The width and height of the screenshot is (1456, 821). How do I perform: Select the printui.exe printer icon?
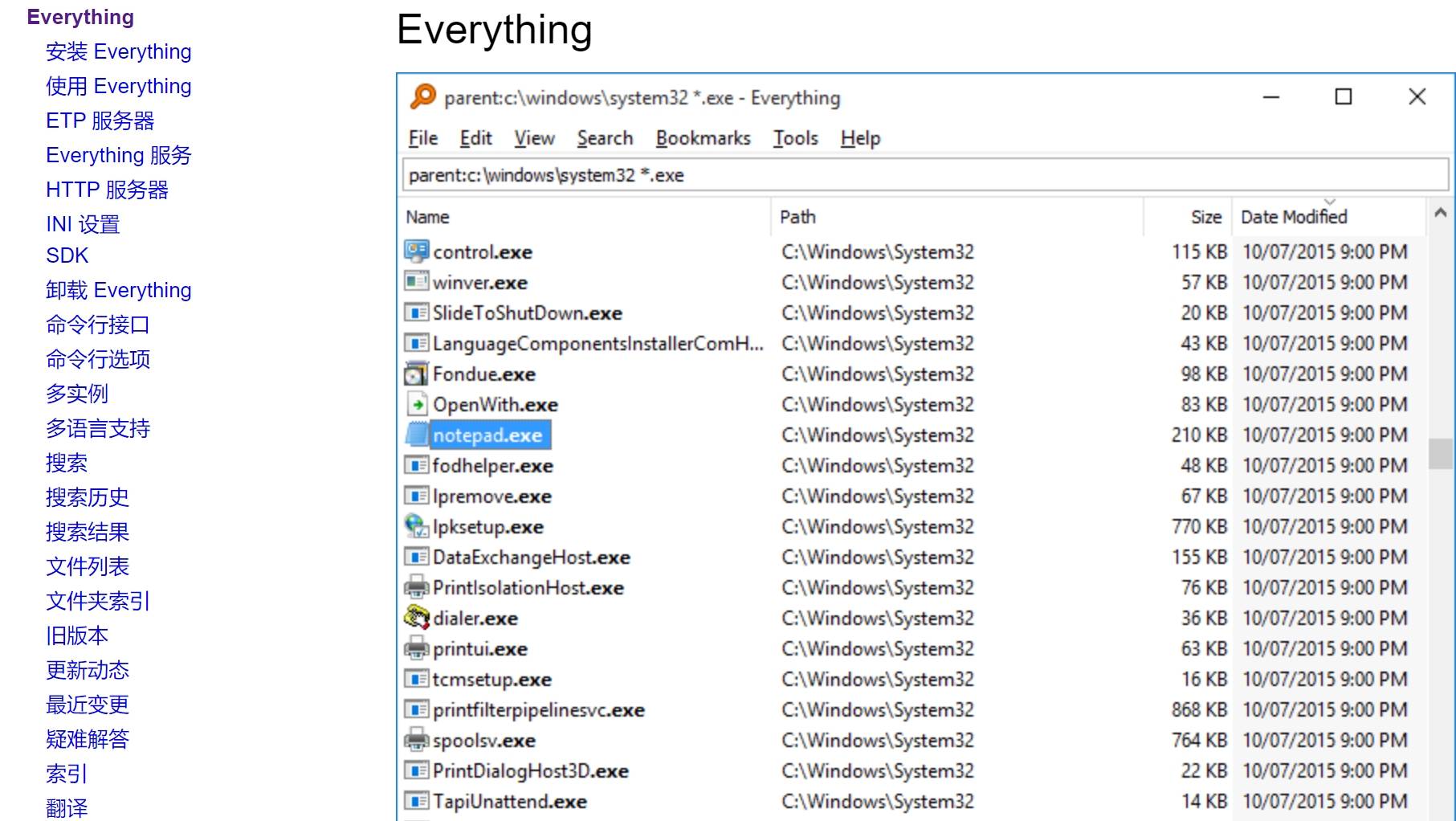click(416, 648)
